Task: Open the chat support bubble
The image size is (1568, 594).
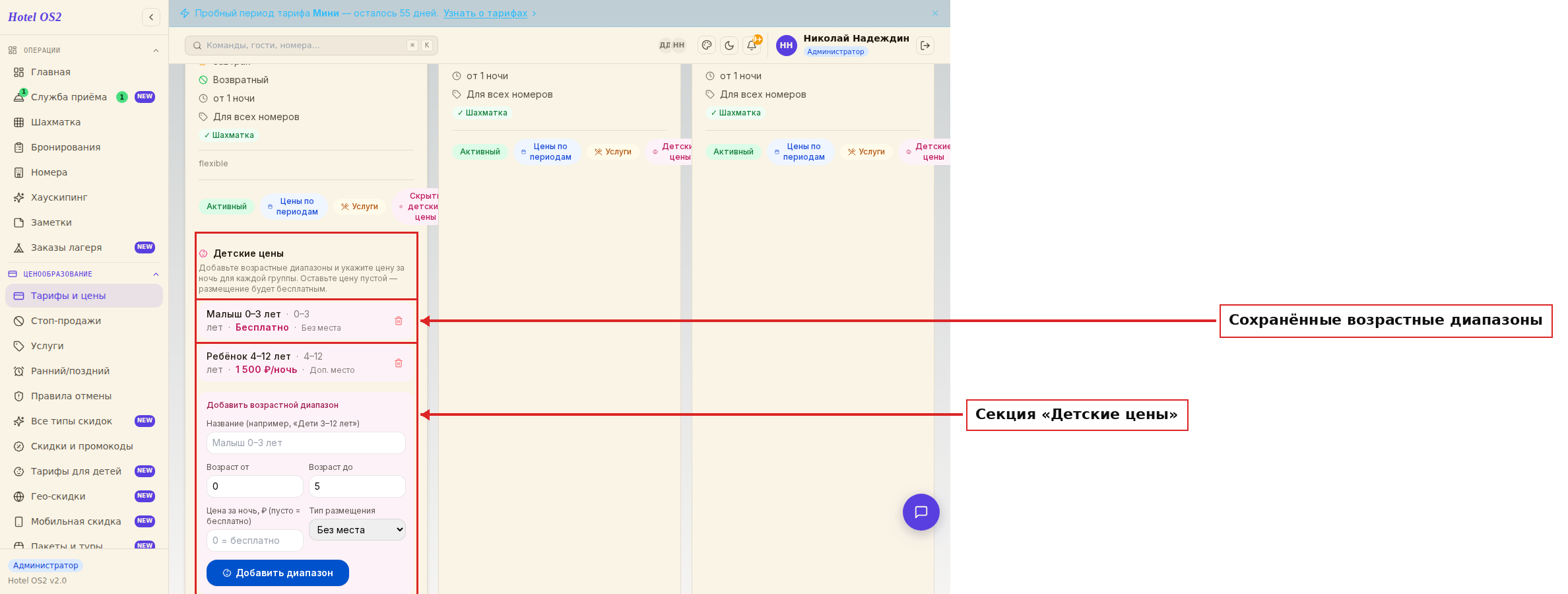Action: pyautogui.click(x=921, y=512)
